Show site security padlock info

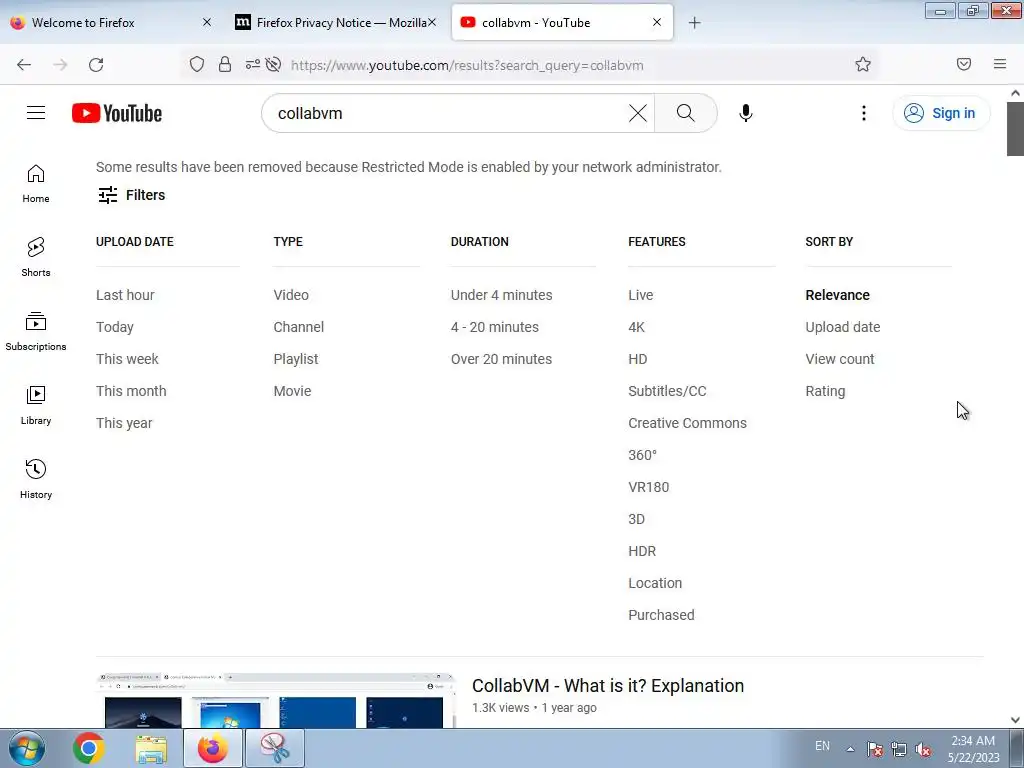225,64
